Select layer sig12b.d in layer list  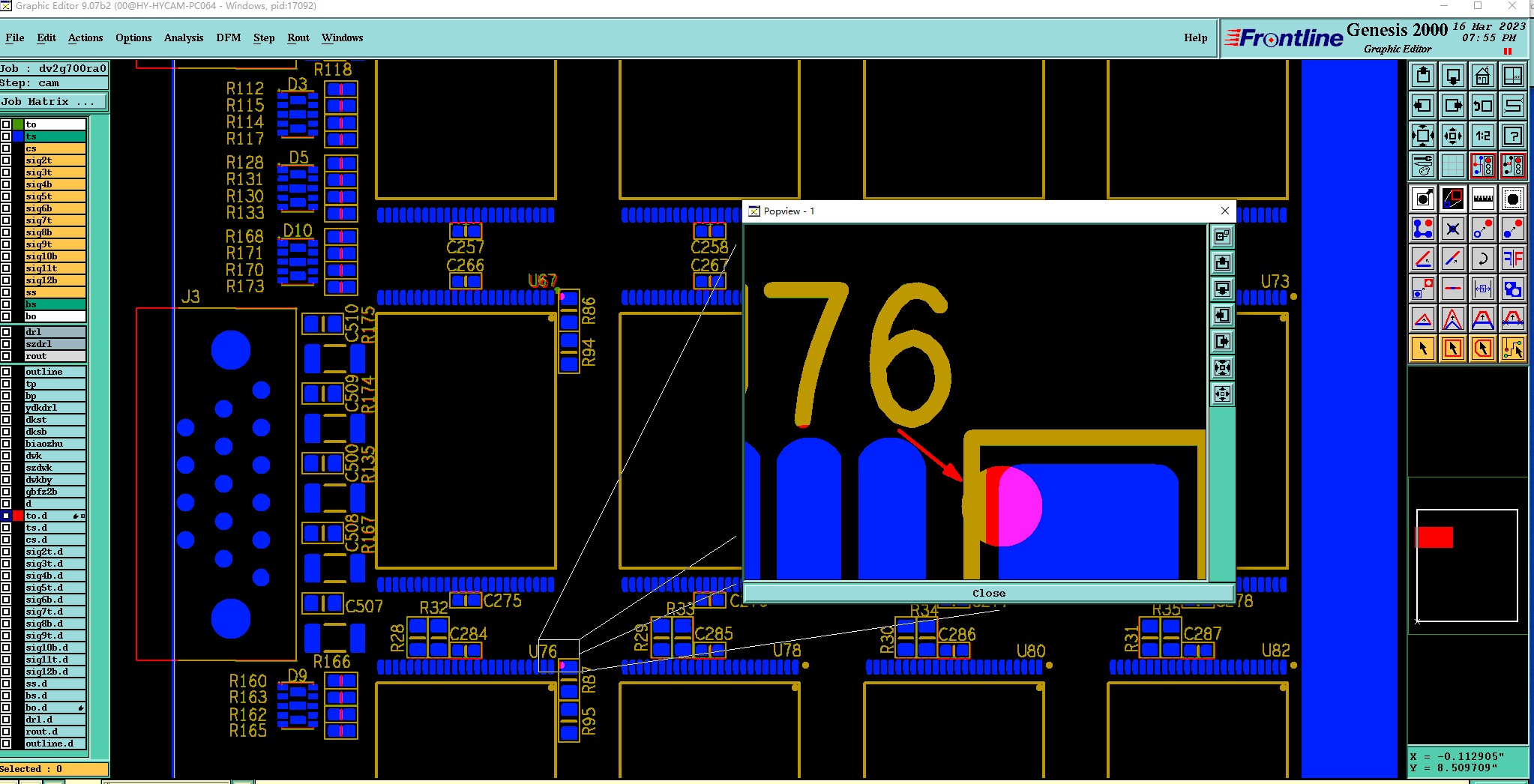55,672
